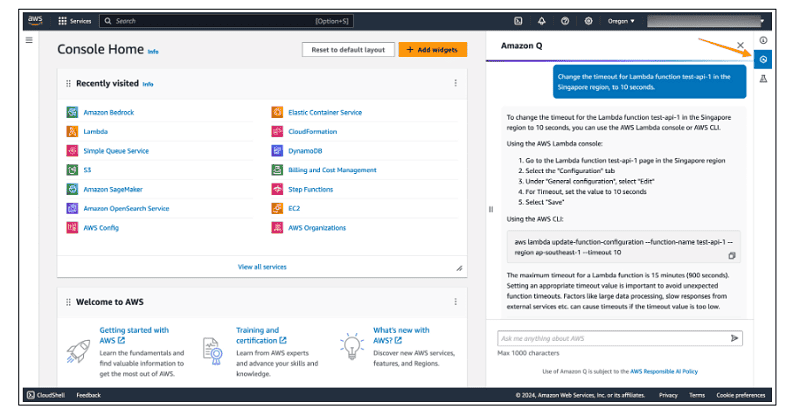The width and height of the screenshot is (800, 416).
Task: Click the Lambda service icon
Action: (x=72, y=131)
